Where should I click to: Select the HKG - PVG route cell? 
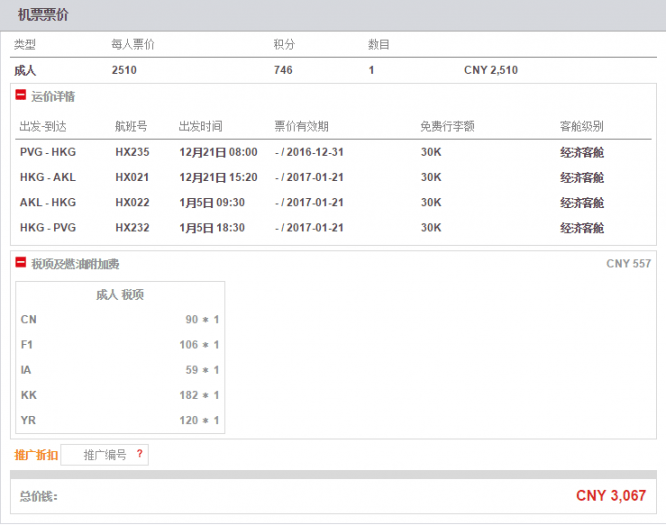point(48,228)
